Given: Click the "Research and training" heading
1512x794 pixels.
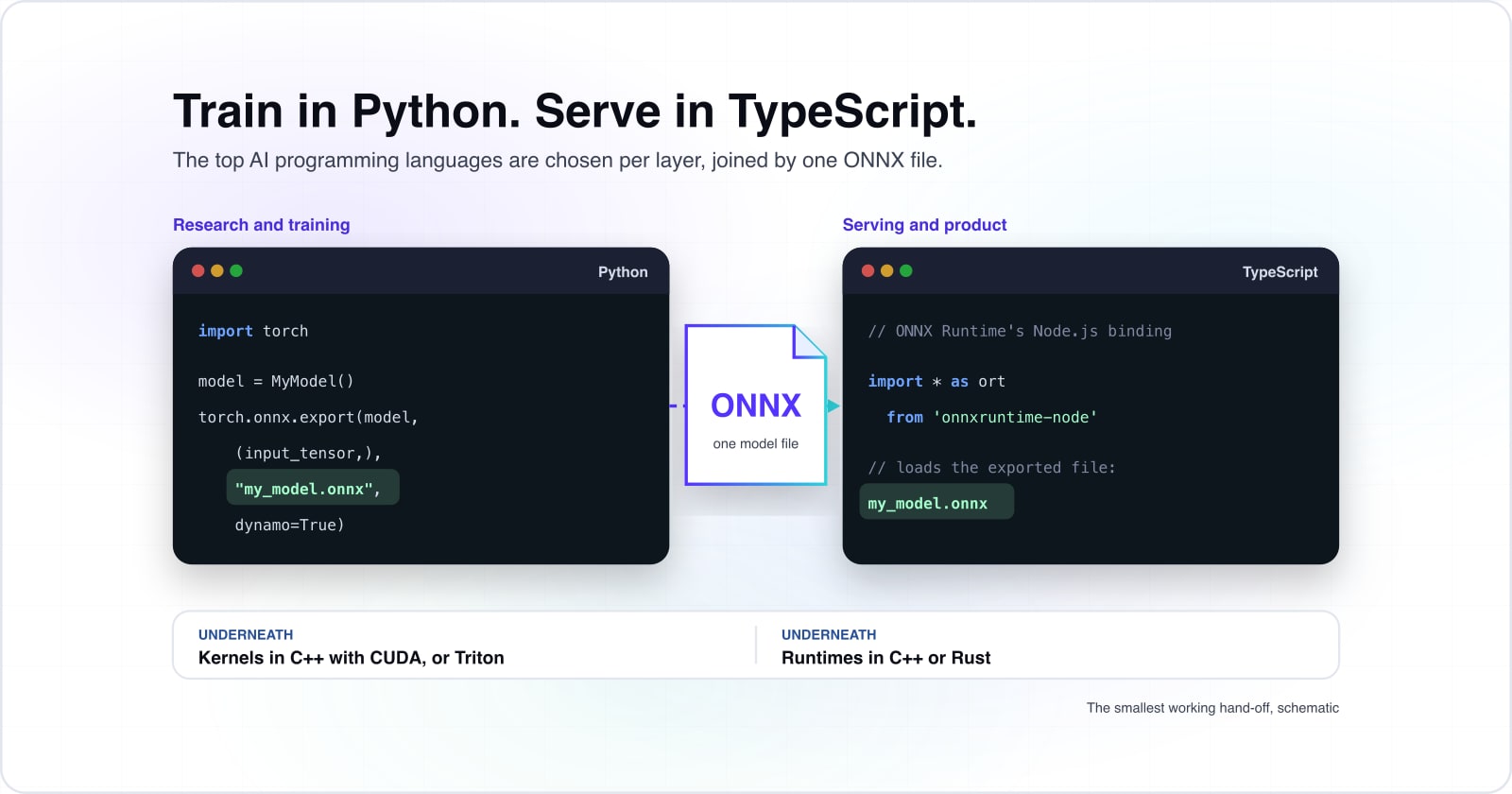Looking at the screenshot, I should point(261,225).
